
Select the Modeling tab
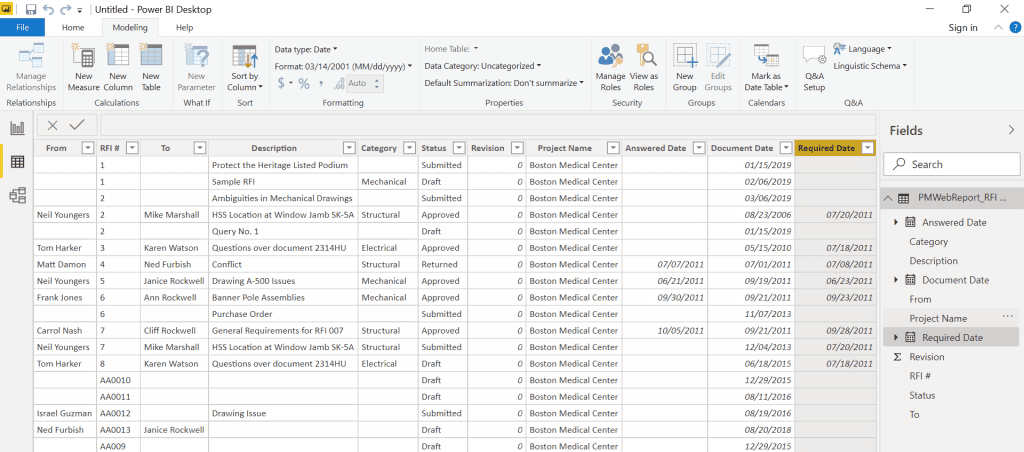(130, 27)
